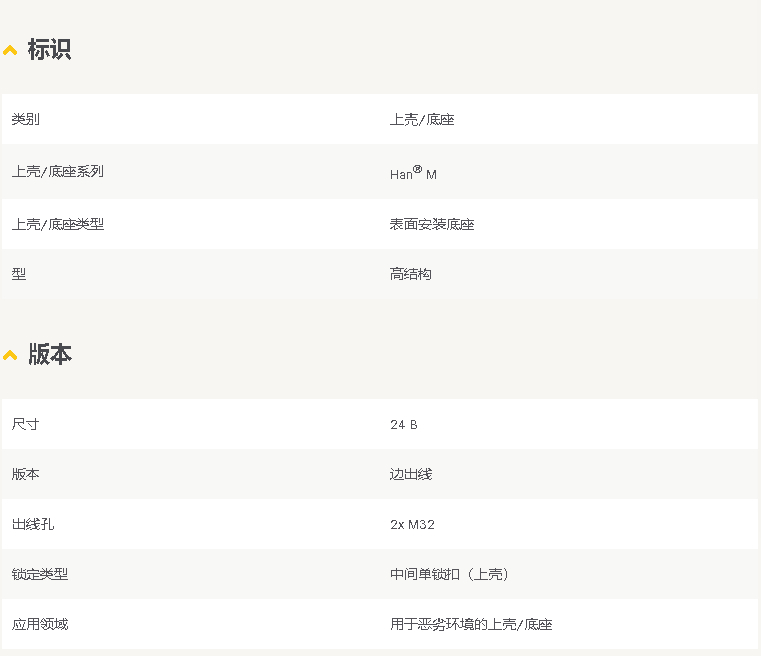Click the 表面安装底座 value
Image resolution: width=761 pixels, height=656 pixels.
pyautogui.click(x=432, y=224)
